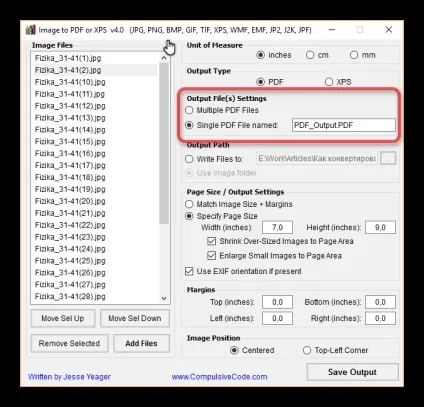
Task: Toggle Shrink Over-Sized Images checkbox
Action: 211,241
